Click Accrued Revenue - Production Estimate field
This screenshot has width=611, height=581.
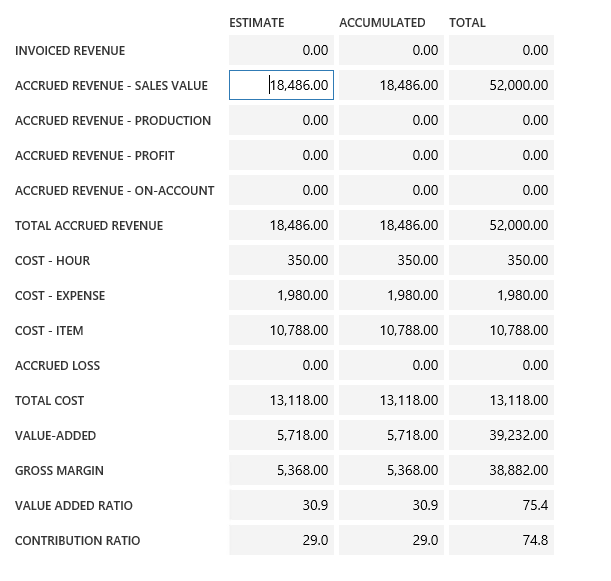click(x=281, y=120)
